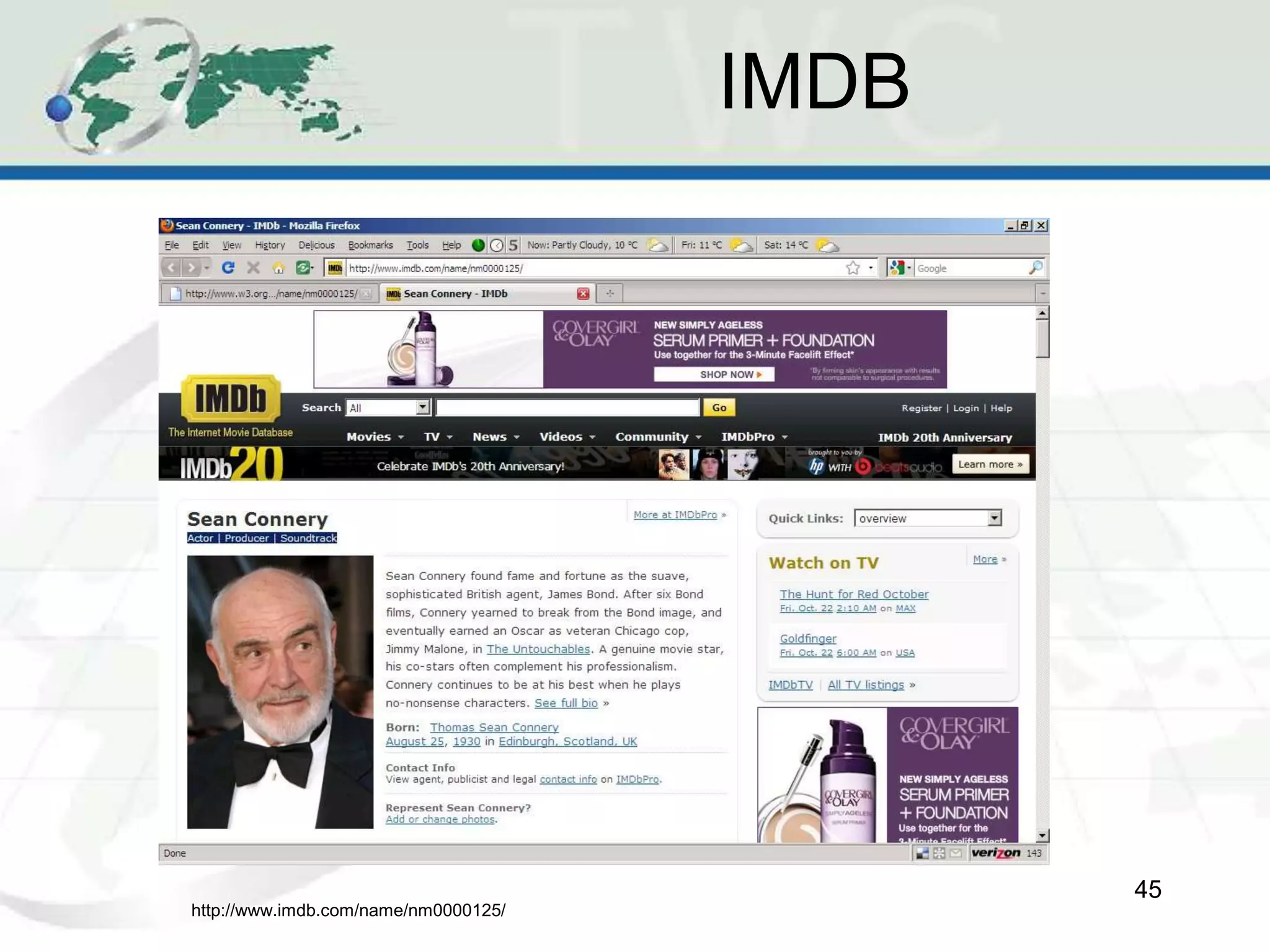The image size is (1270, 952).
Task: Open the Tools menu
Action: tap(417, 245)
